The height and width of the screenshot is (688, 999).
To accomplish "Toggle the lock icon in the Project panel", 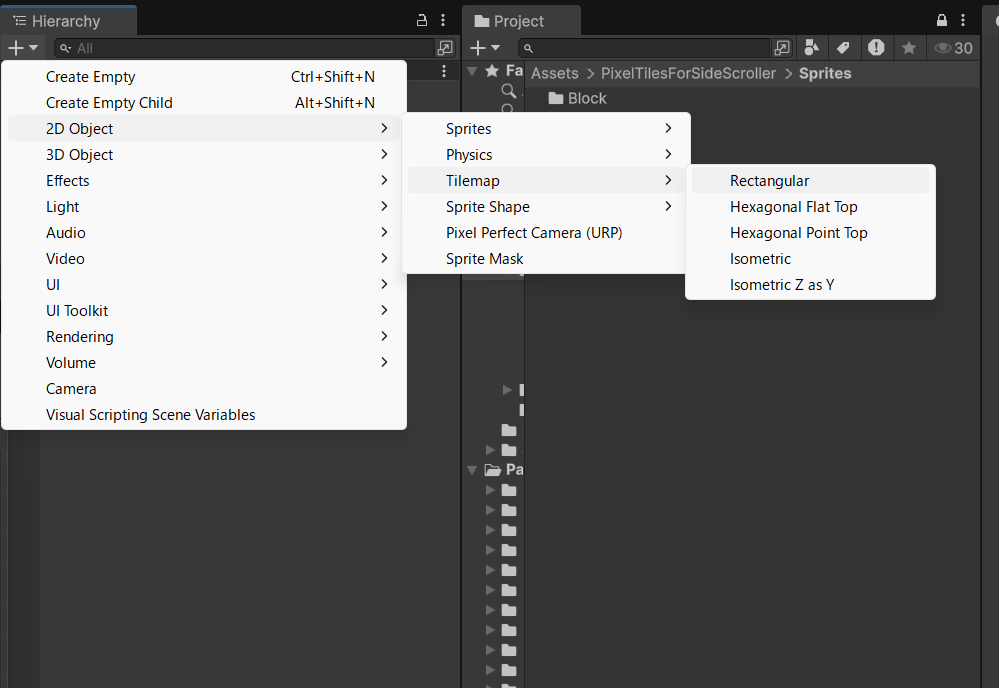I will pos(941,20).
